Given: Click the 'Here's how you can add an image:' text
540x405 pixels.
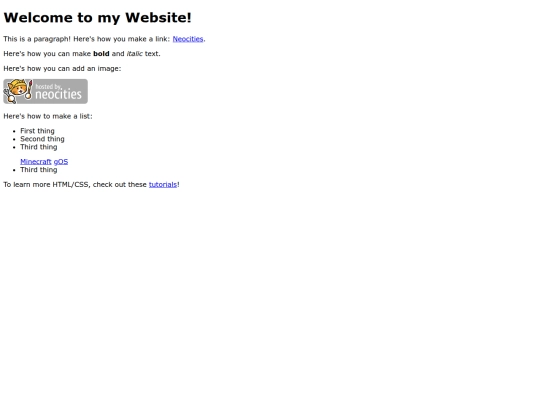Looking at the screenshot, I should [x=62, y=69].
